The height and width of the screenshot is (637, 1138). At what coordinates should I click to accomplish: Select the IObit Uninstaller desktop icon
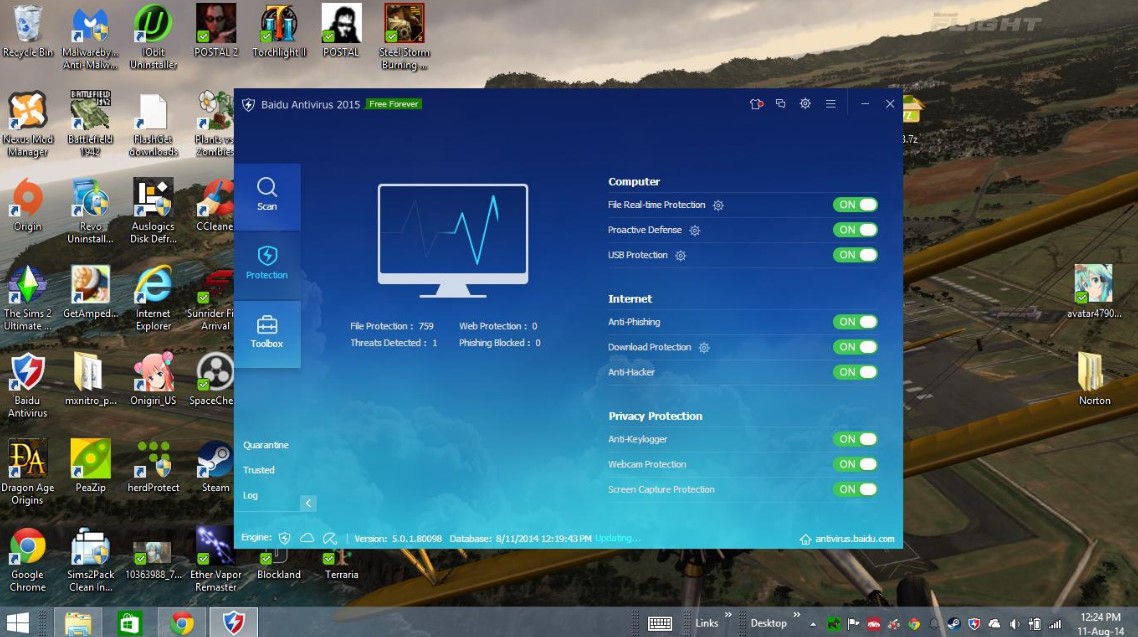coord(153,36)
